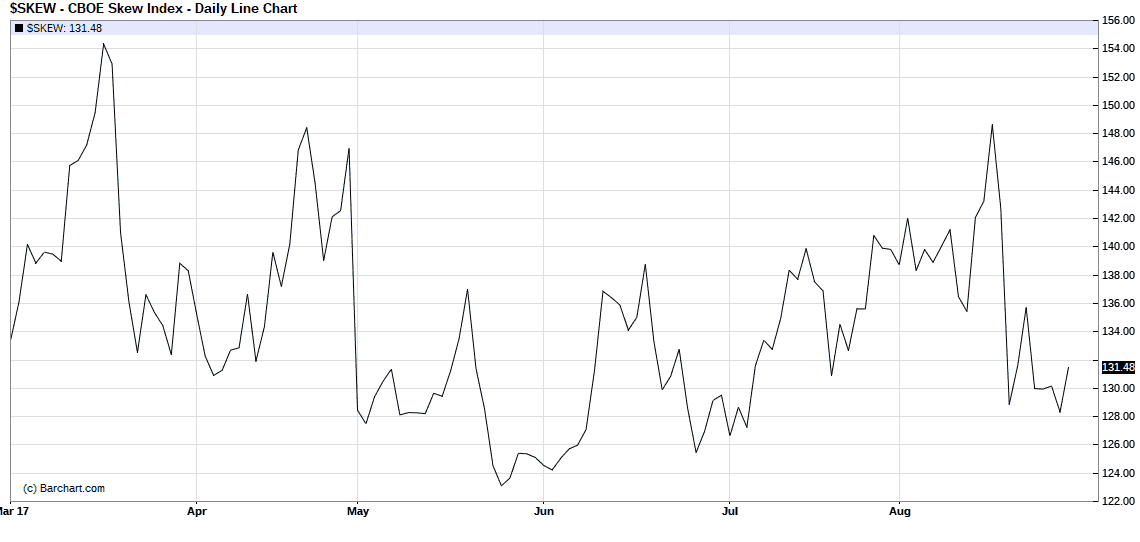Click the 156.00 price axis label
Screen dimensions: 1140x542
pos(1118,20)
